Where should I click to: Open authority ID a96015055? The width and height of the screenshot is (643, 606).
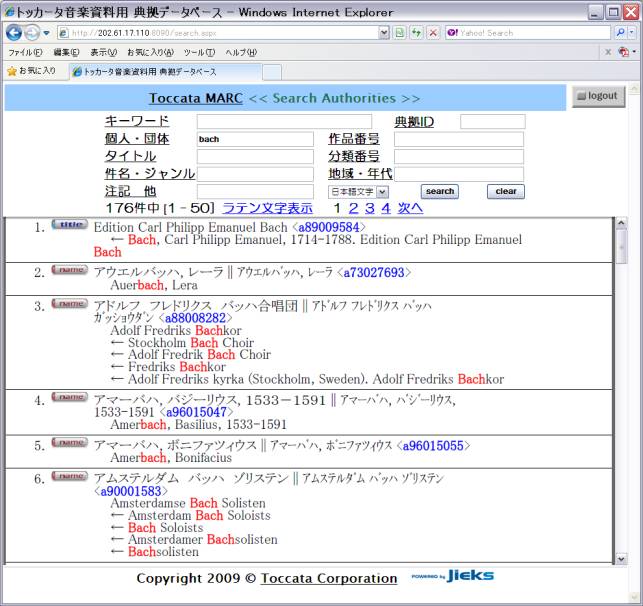[433, 446]
